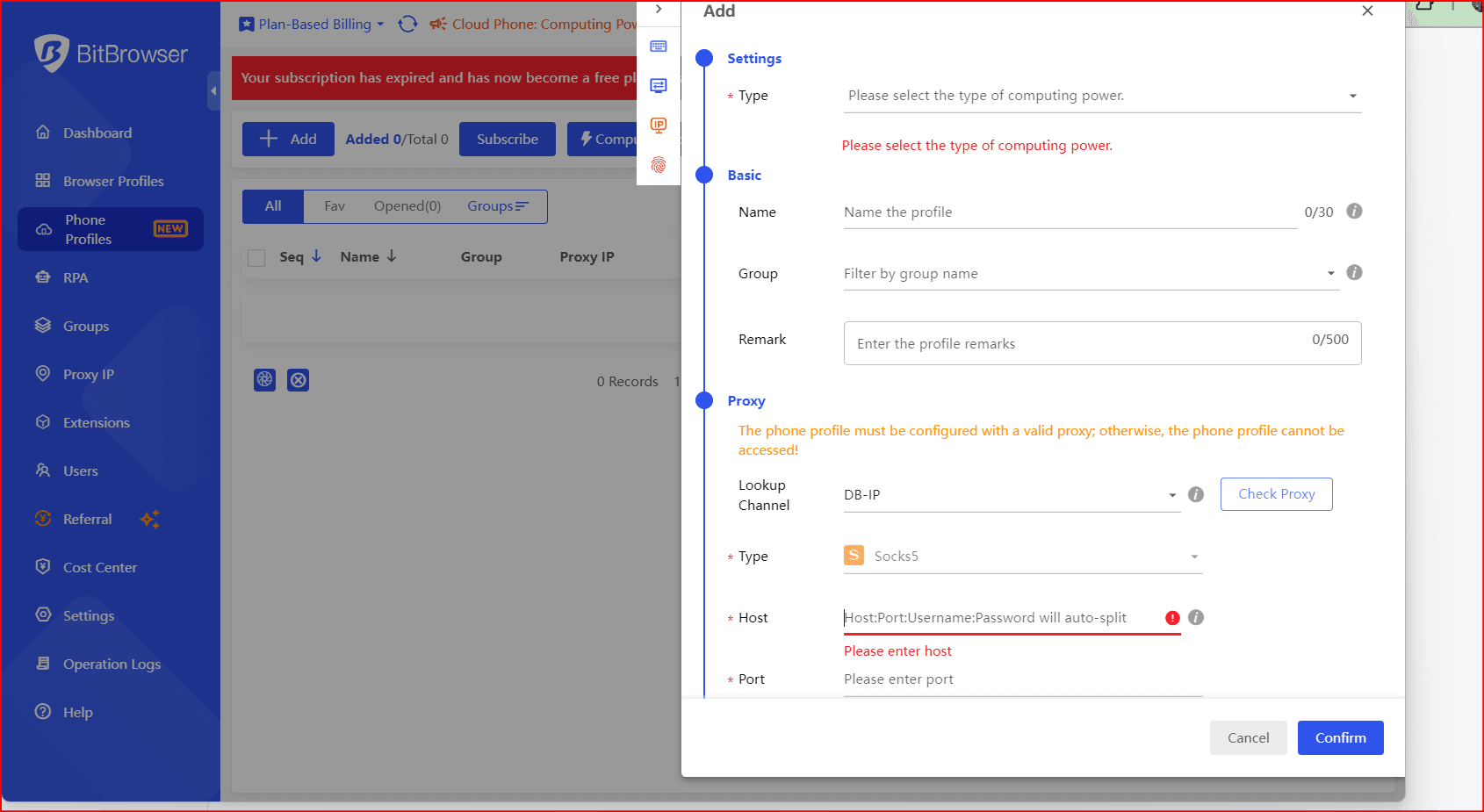This screenshot has height=812, width=1484.
Task: Toggle the select-all checkbox in table header
Action: point(256,257)
